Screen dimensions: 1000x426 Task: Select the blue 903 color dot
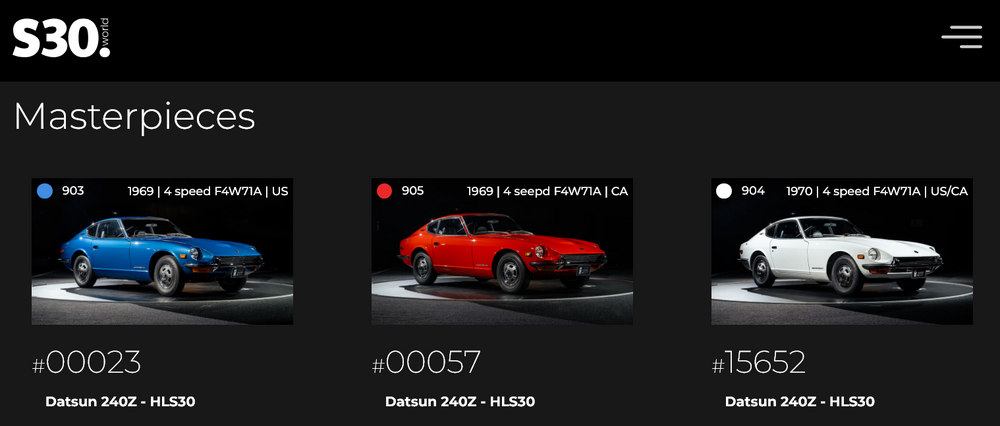[45, 191]
